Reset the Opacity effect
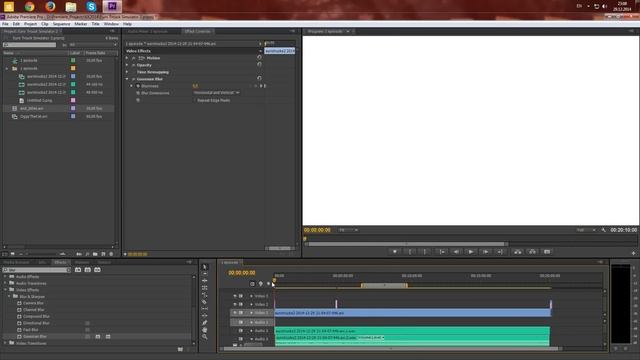 [259, 64]
